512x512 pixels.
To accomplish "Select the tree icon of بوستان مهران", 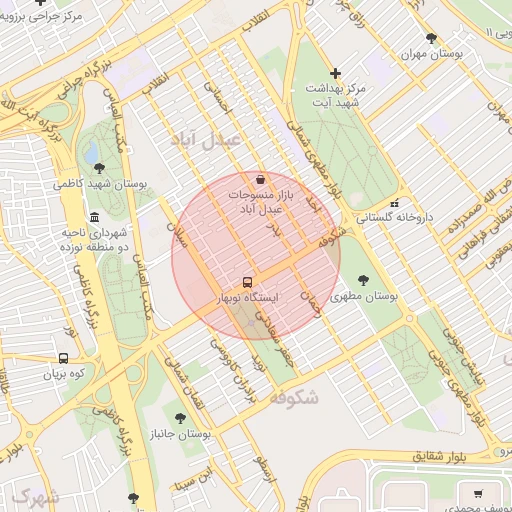I will [431, 39].
